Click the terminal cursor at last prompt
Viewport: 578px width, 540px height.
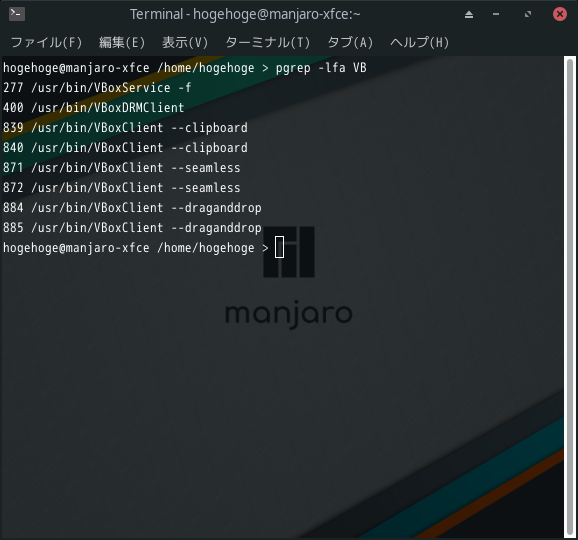[279, 247]
